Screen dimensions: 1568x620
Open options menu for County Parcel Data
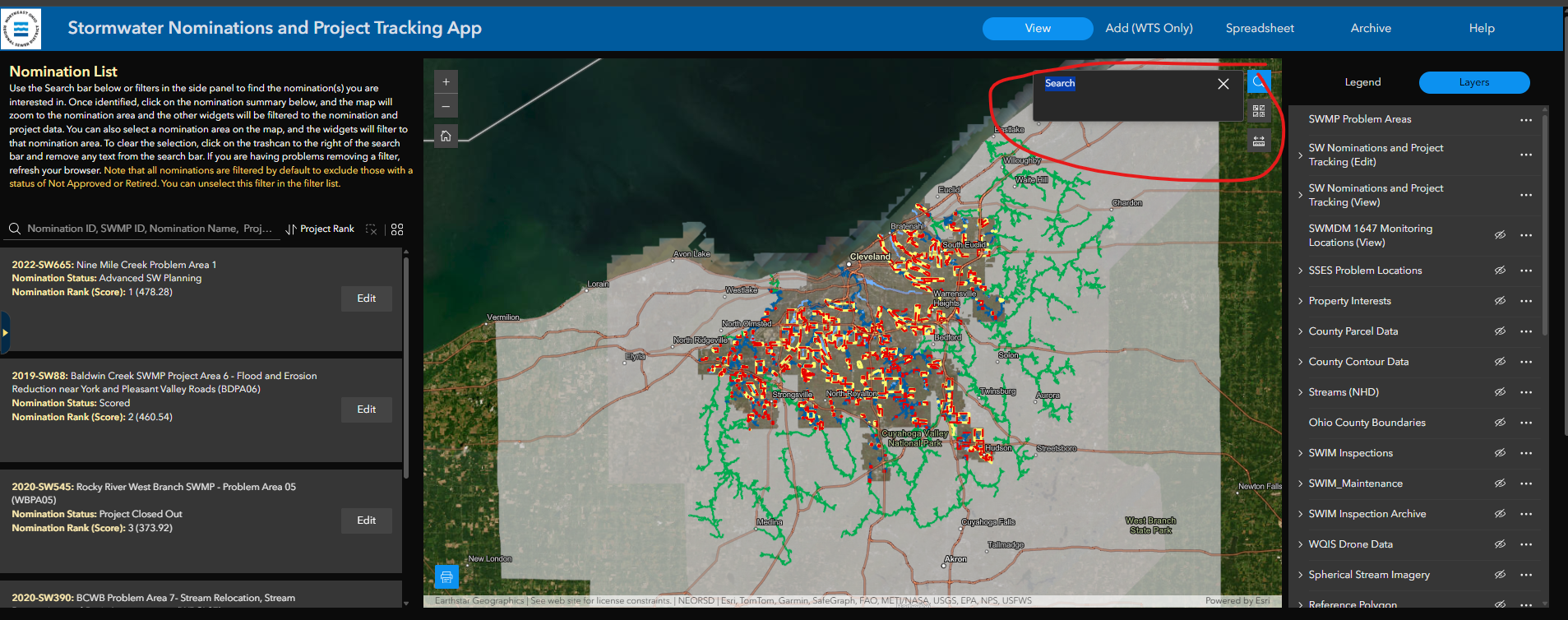click(x=1526, y=331)
